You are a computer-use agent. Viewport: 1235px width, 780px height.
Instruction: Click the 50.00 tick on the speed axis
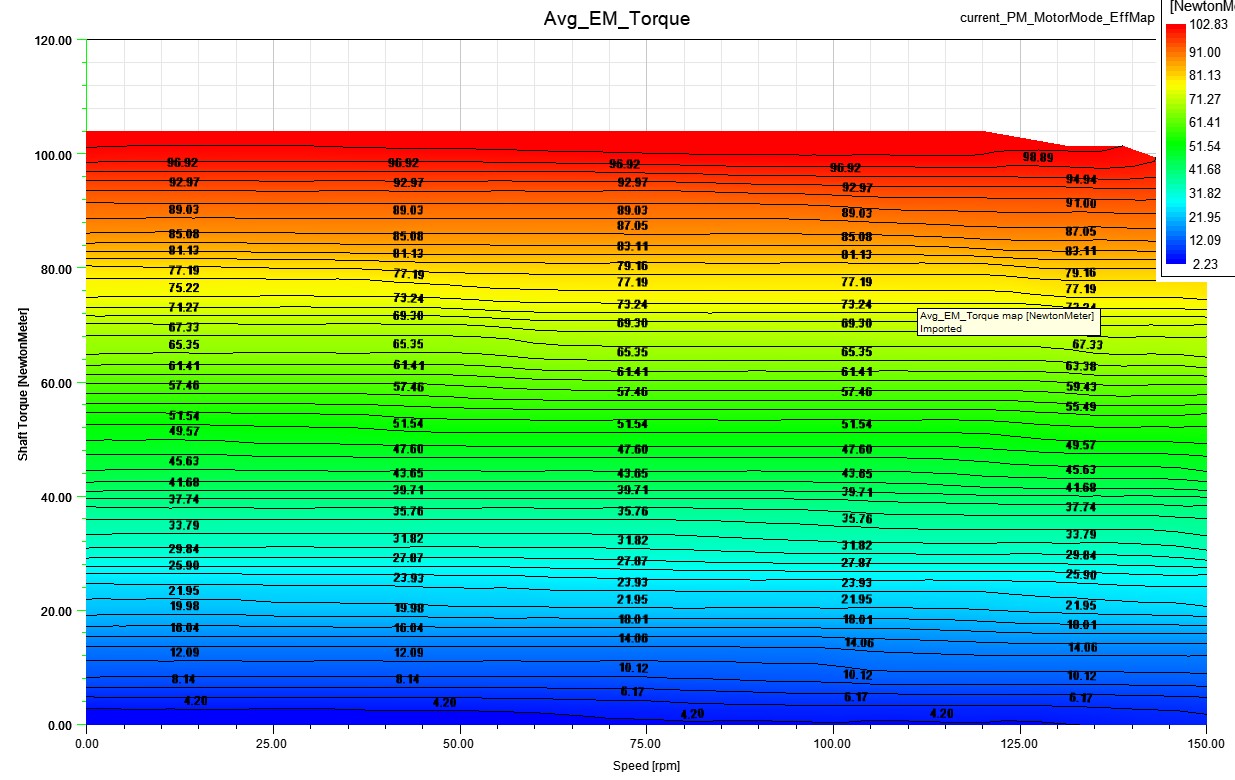pyautogui.click(x=460, y=744)
